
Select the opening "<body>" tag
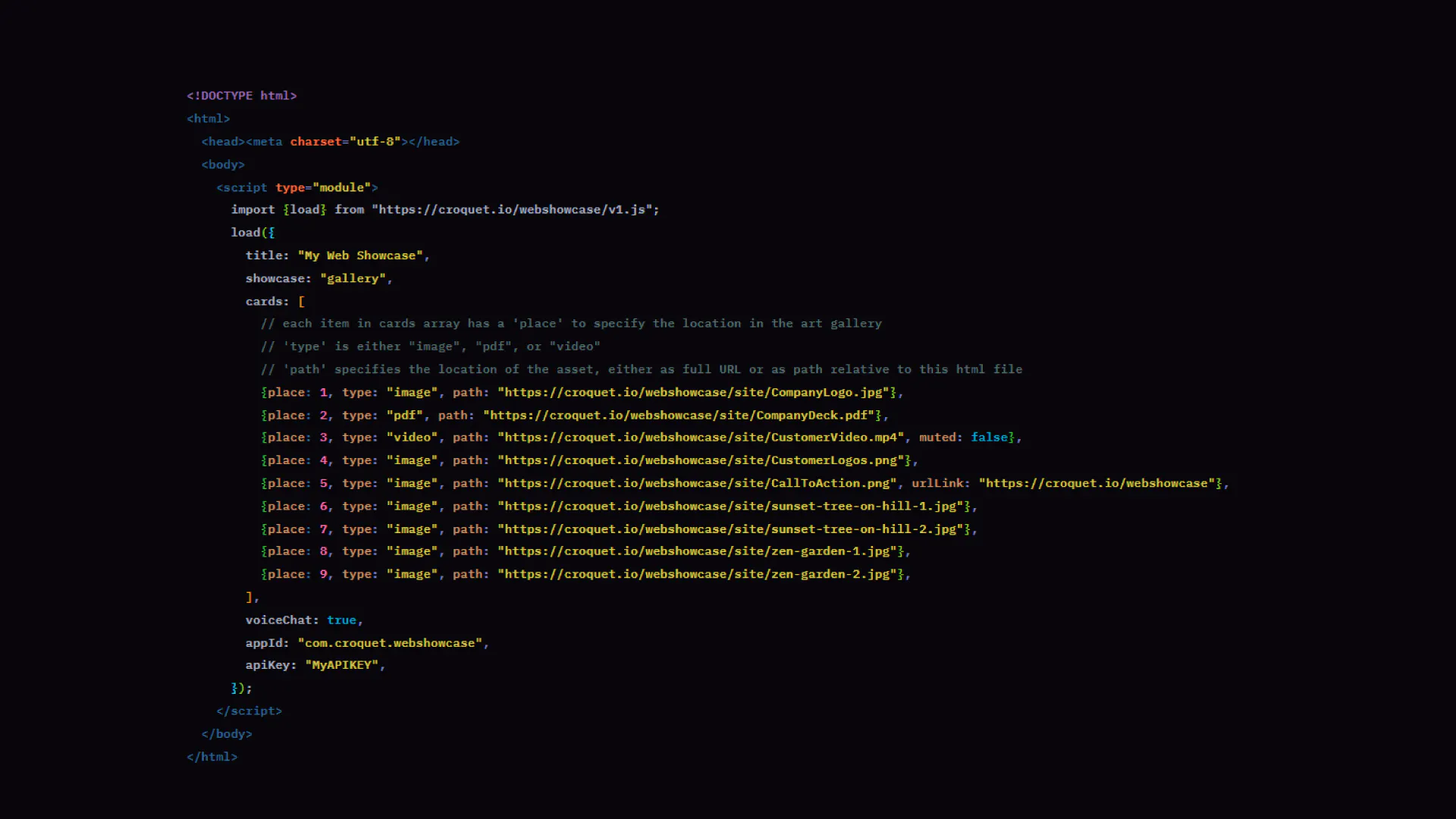click(x=223, y=165)
